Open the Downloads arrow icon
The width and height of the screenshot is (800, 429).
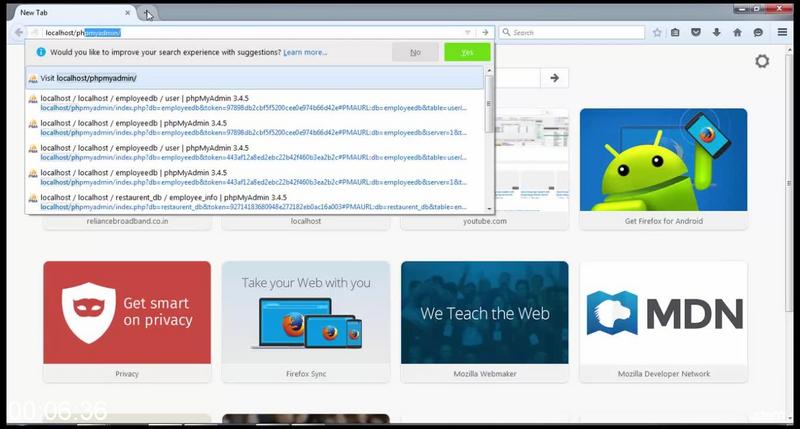point(716,32)
